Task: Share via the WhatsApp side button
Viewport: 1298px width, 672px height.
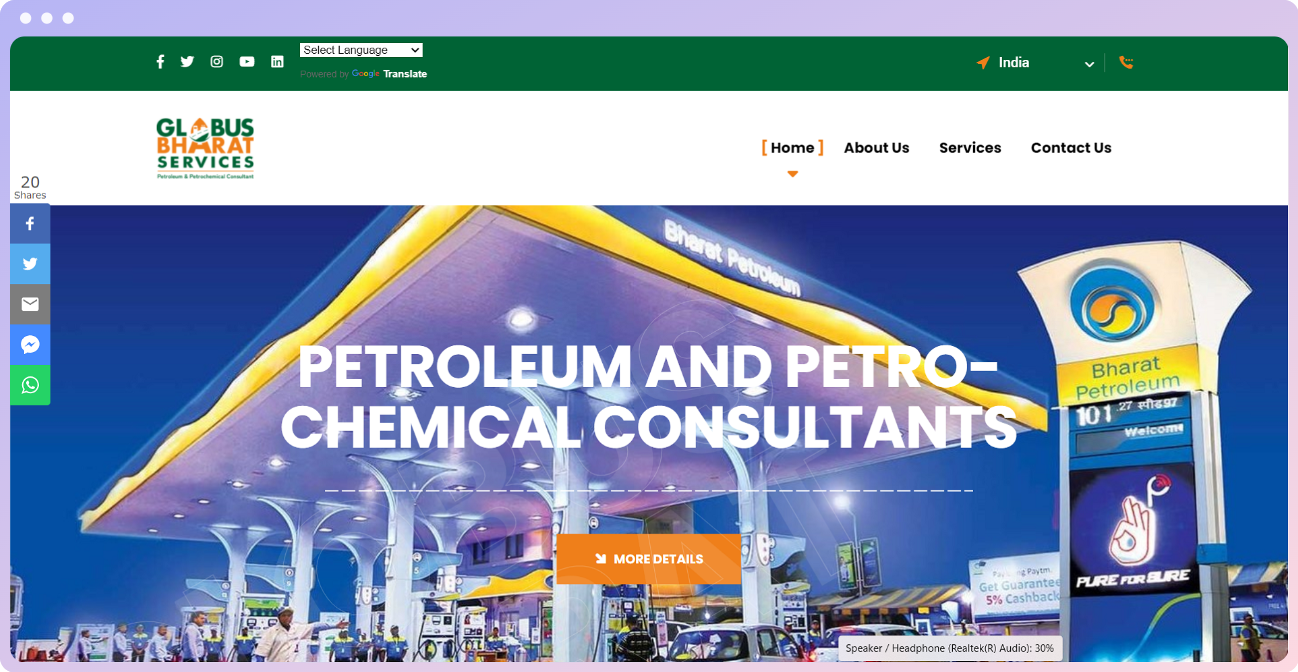Action: [x=30, y=385]
